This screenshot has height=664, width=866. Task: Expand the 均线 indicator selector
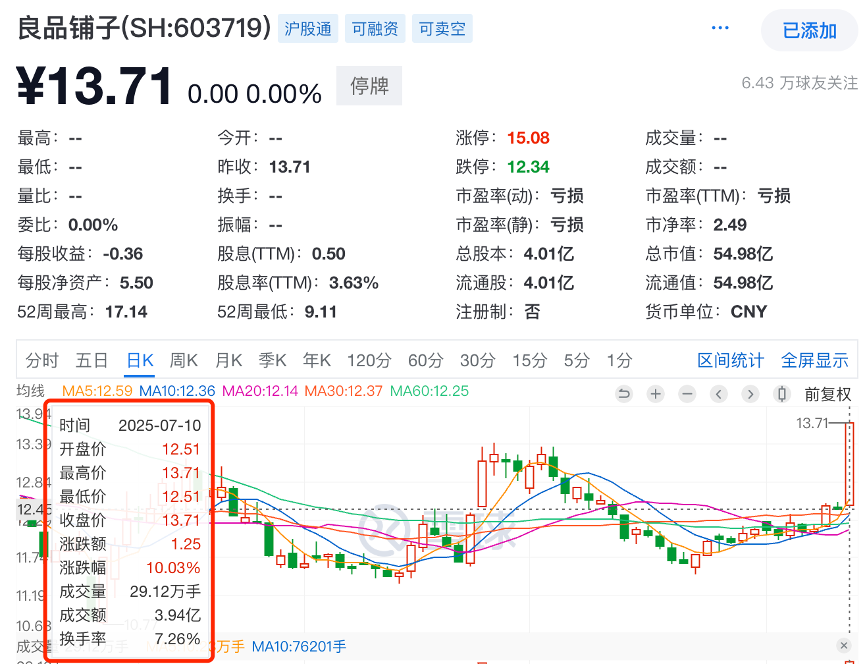pyautogui.click(x=30, y=391)
